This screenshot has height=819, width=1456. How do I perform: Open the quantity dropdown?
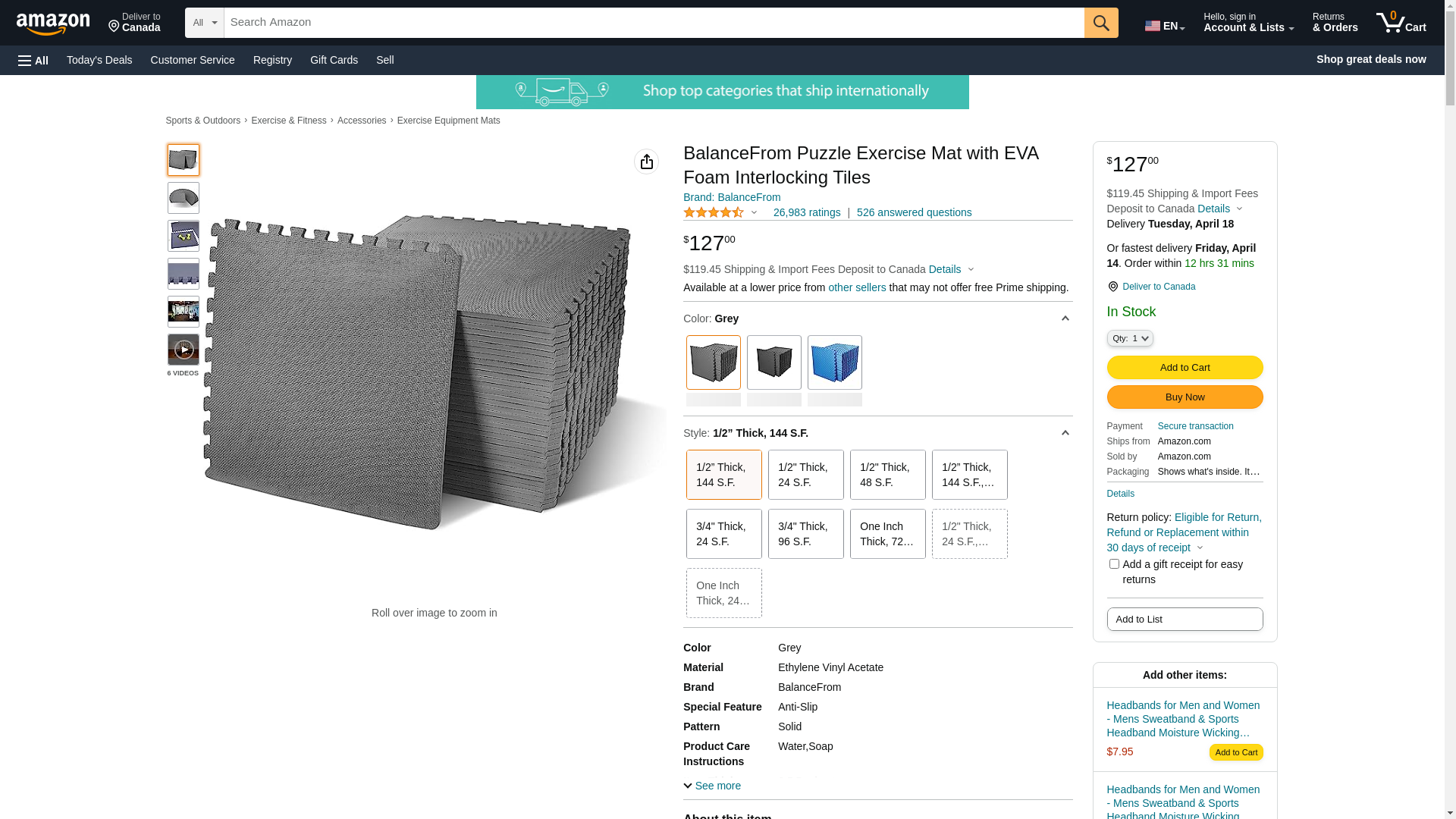(1129, 339)
